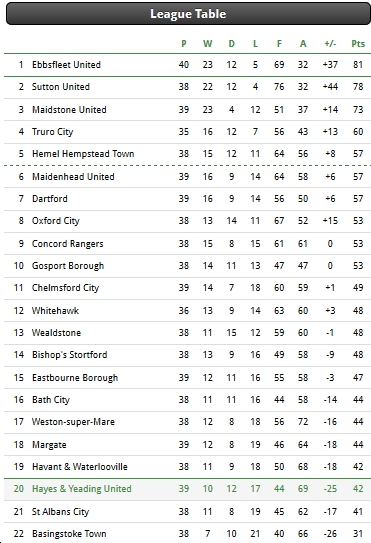371x543 pixels.
Task: Open the Whitehawk team link
Action: pyautogui.click(x=55, y=311)
